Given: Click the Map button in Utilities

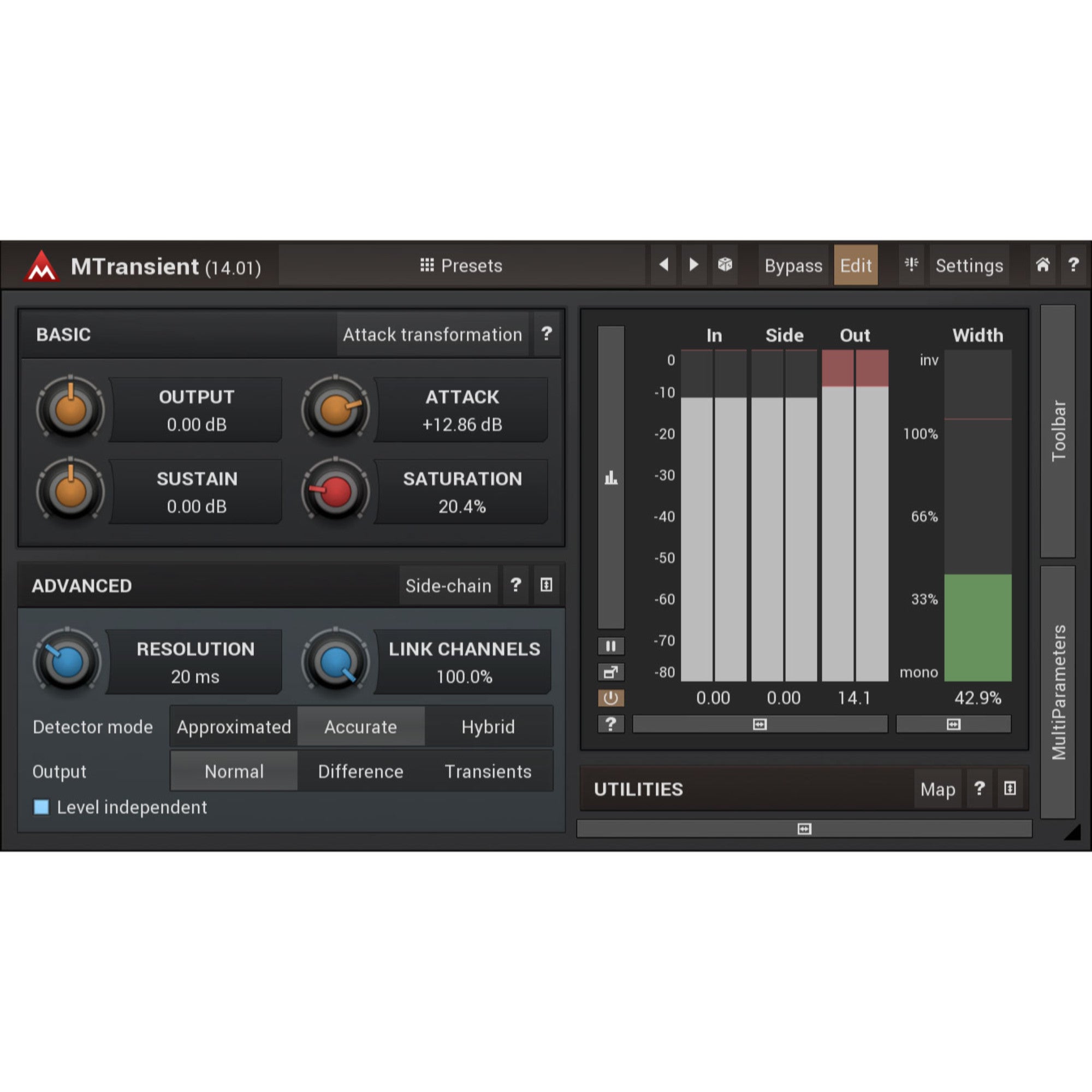Looking at the screenshot, I should [x=937, y=788].
